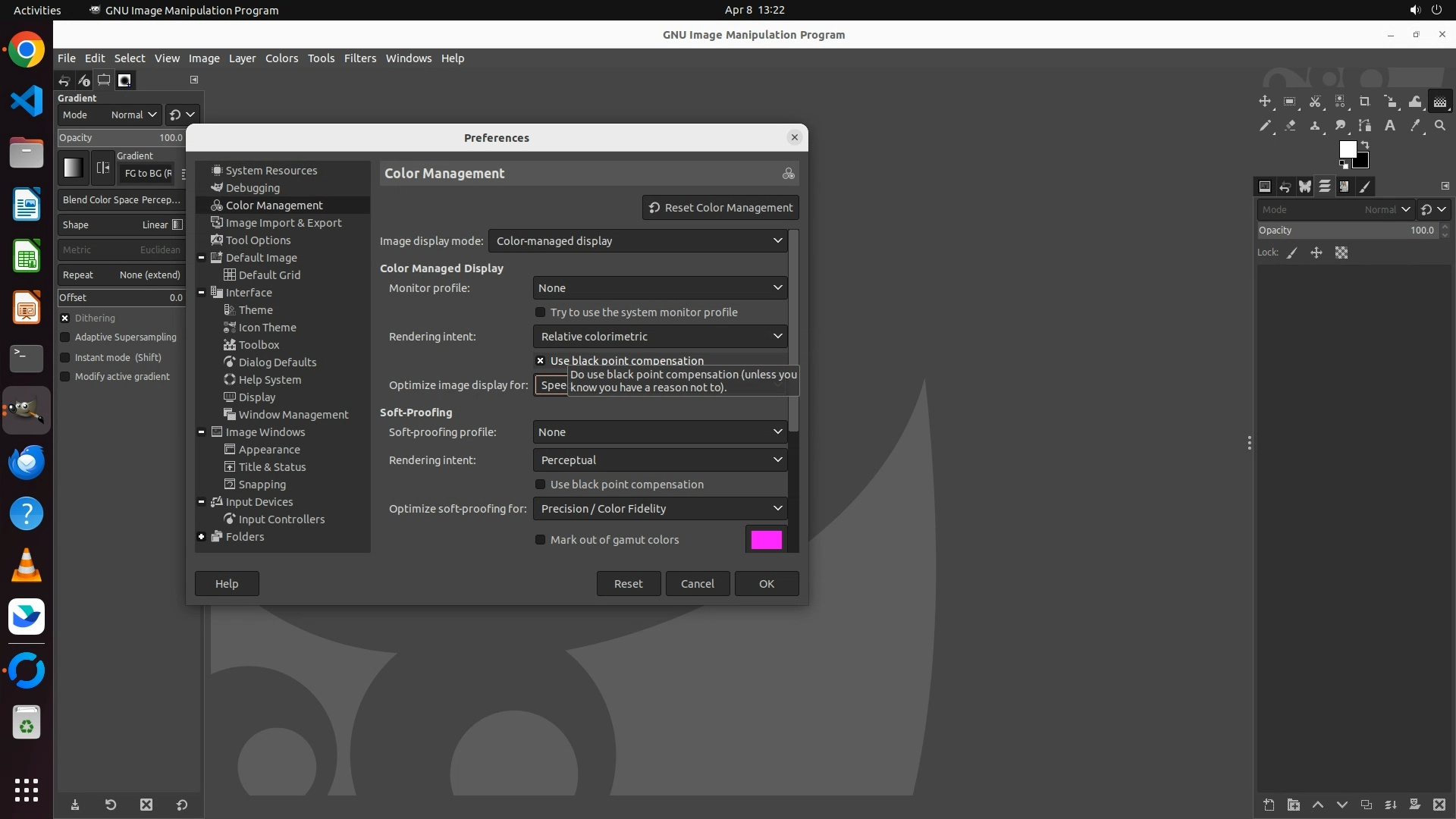Click the Cancel button in Preferences

tap(697, 584)
